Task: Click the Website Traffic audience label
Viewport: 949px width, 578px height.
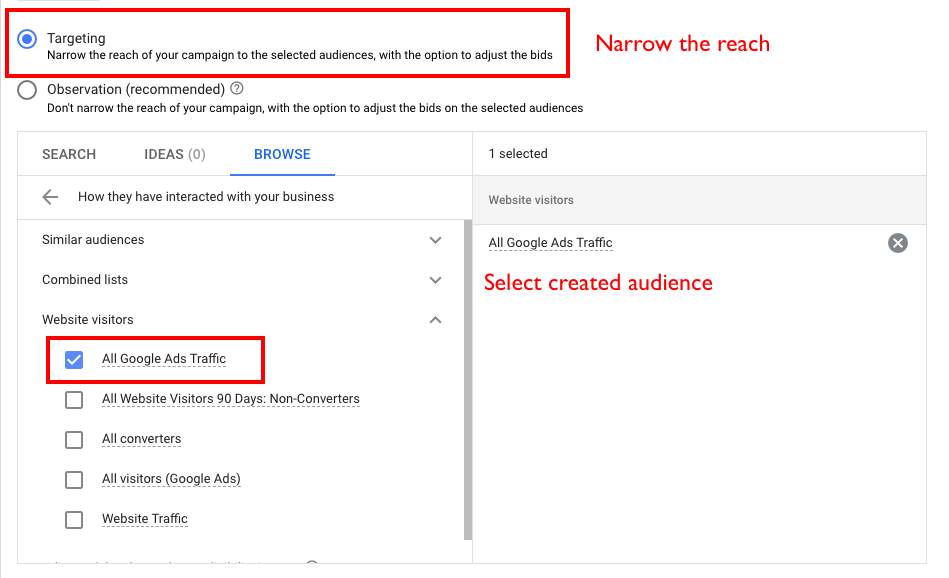Action: click(144, 519)
